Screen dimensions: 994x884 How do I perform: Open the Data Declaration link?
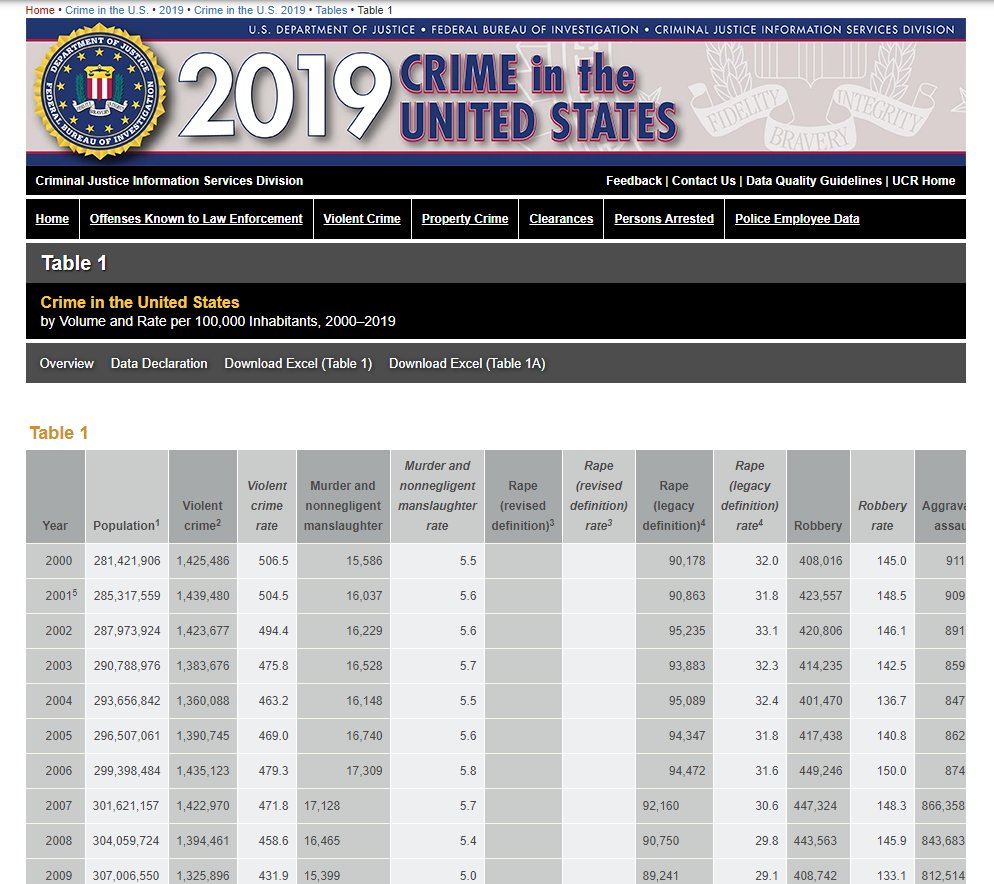tap(159, 363)
